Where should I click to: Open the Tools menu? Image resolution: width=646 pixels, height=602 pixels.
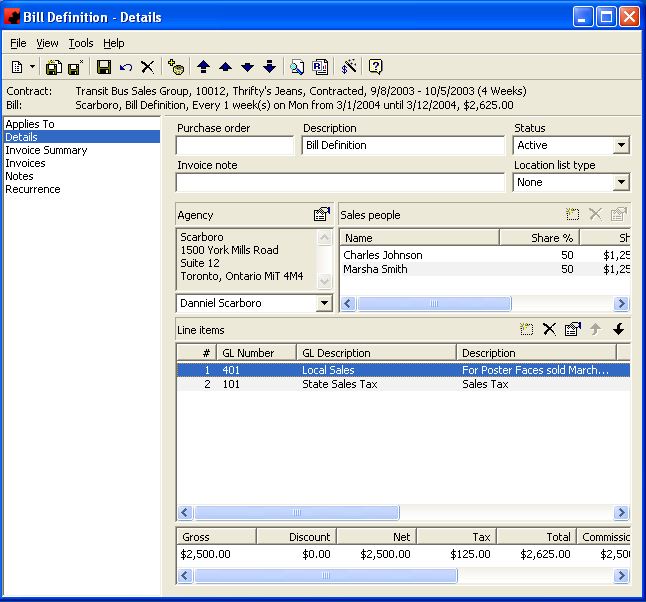[80, 43]
